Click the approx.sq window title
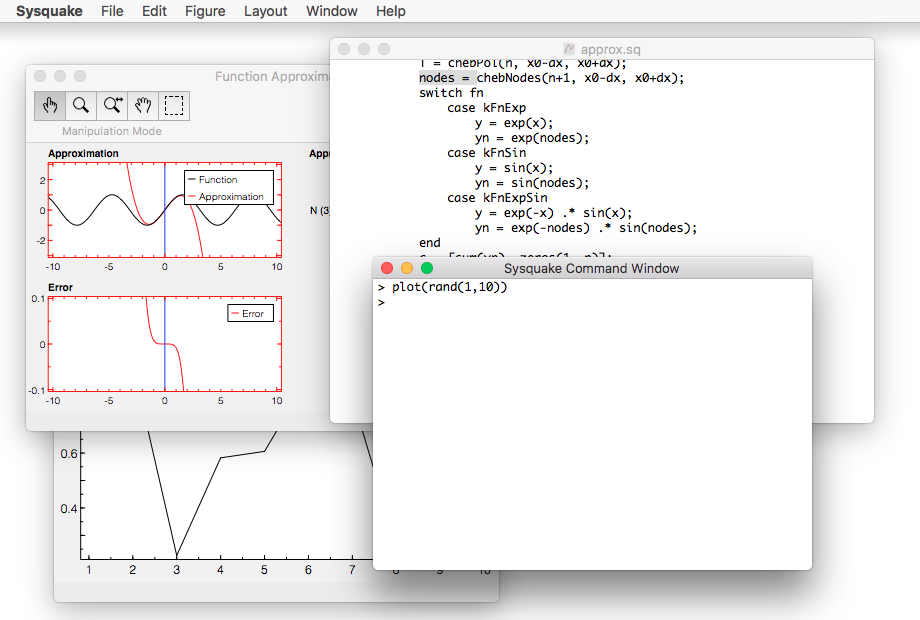920x620 pixels. [x=611, y=50]
